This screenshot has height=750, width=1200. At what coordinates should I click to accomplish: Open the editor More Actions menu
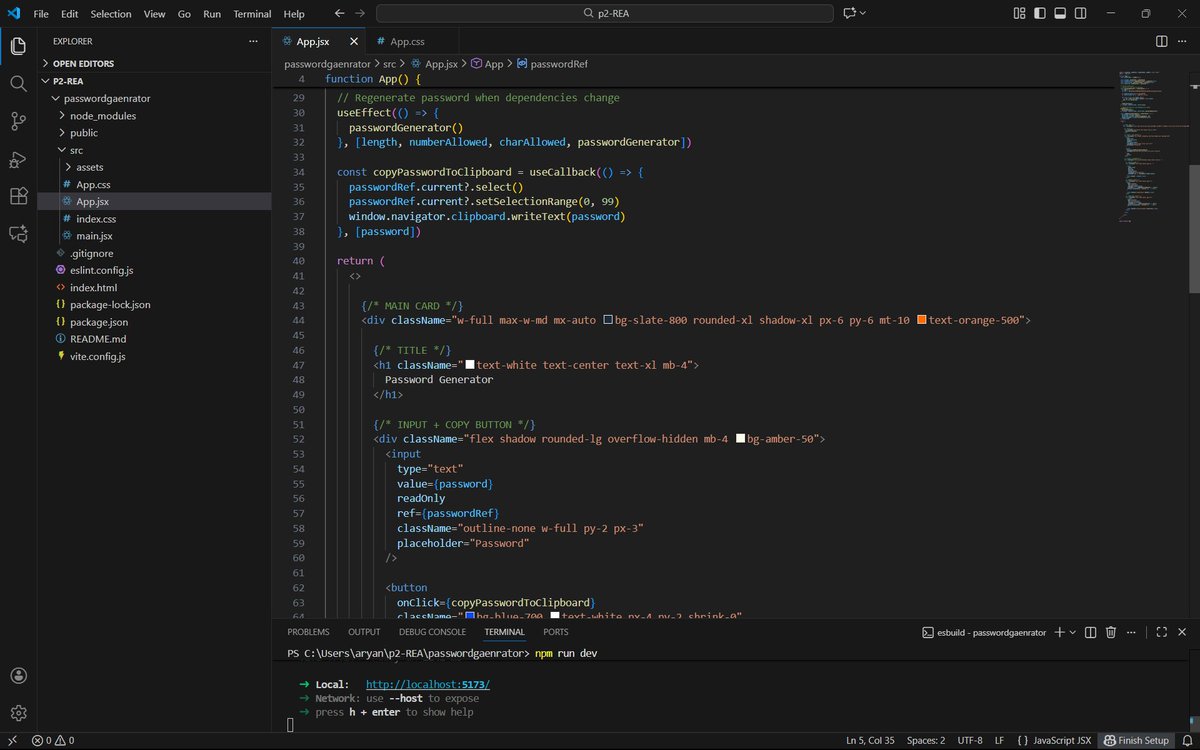point(1183,41)
